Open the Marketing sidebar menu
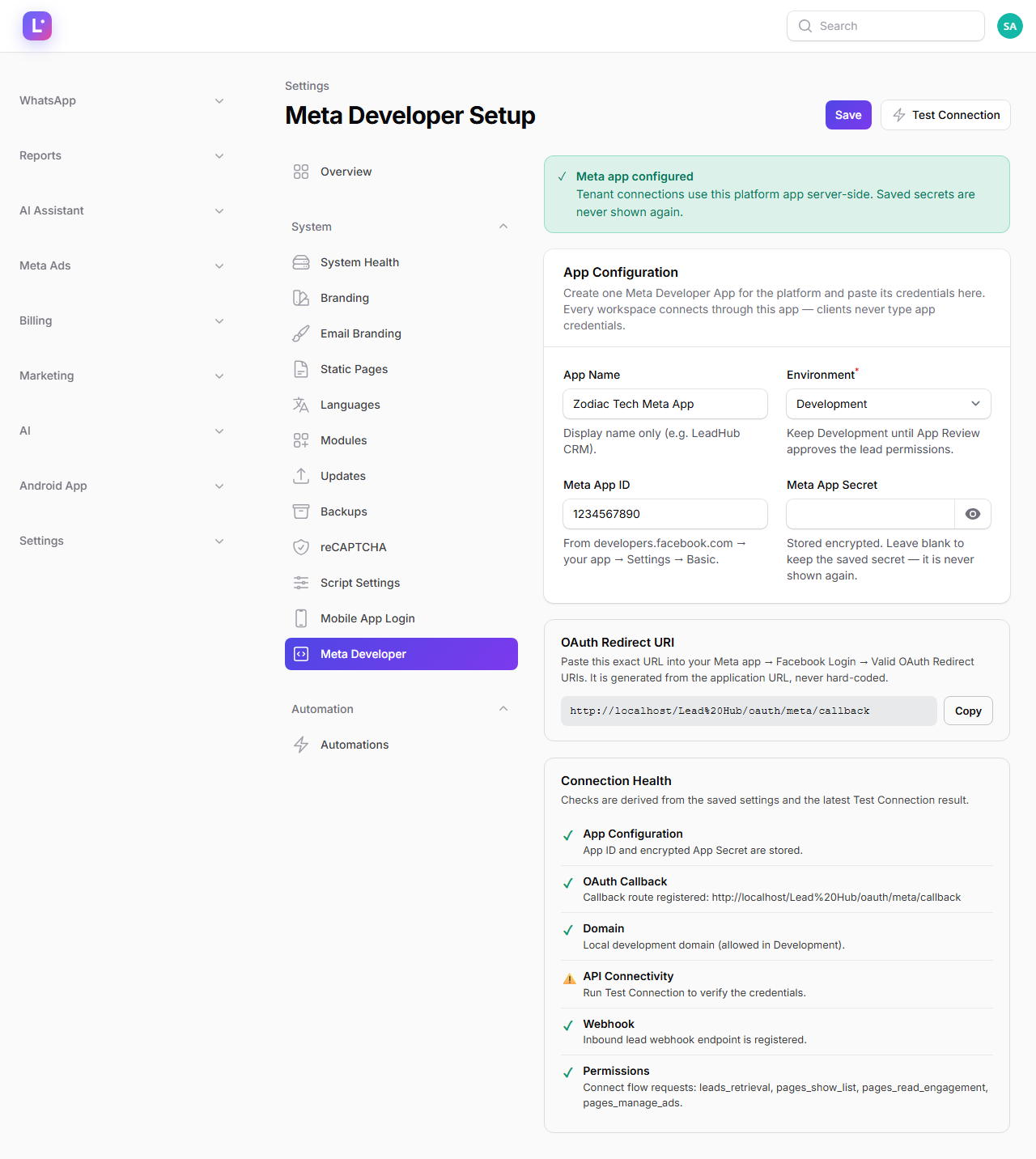This screenshot has height=1159, width=1036. 121,376
